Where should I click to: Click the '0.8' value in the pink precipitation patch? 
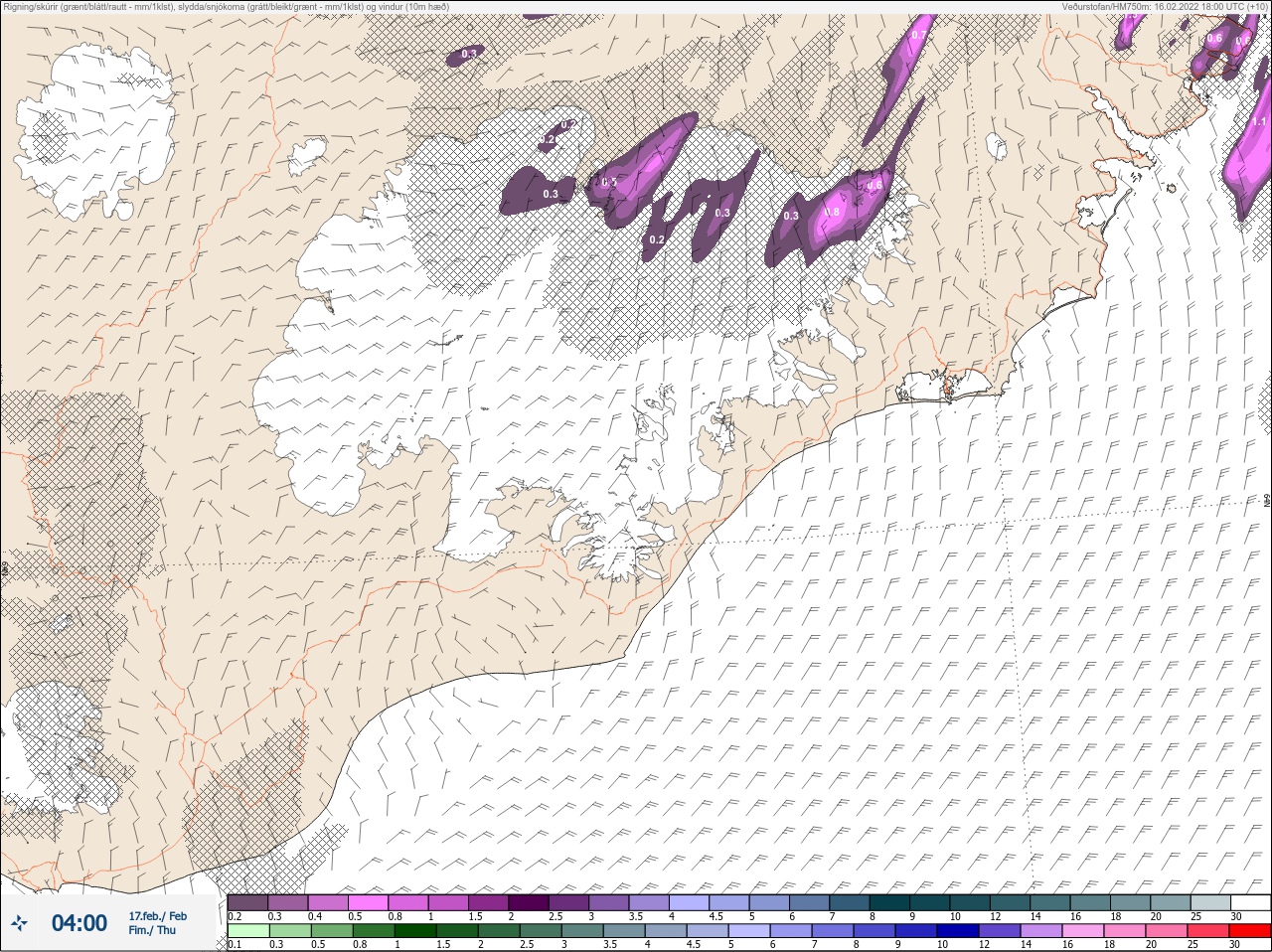[x=833, y=212]
